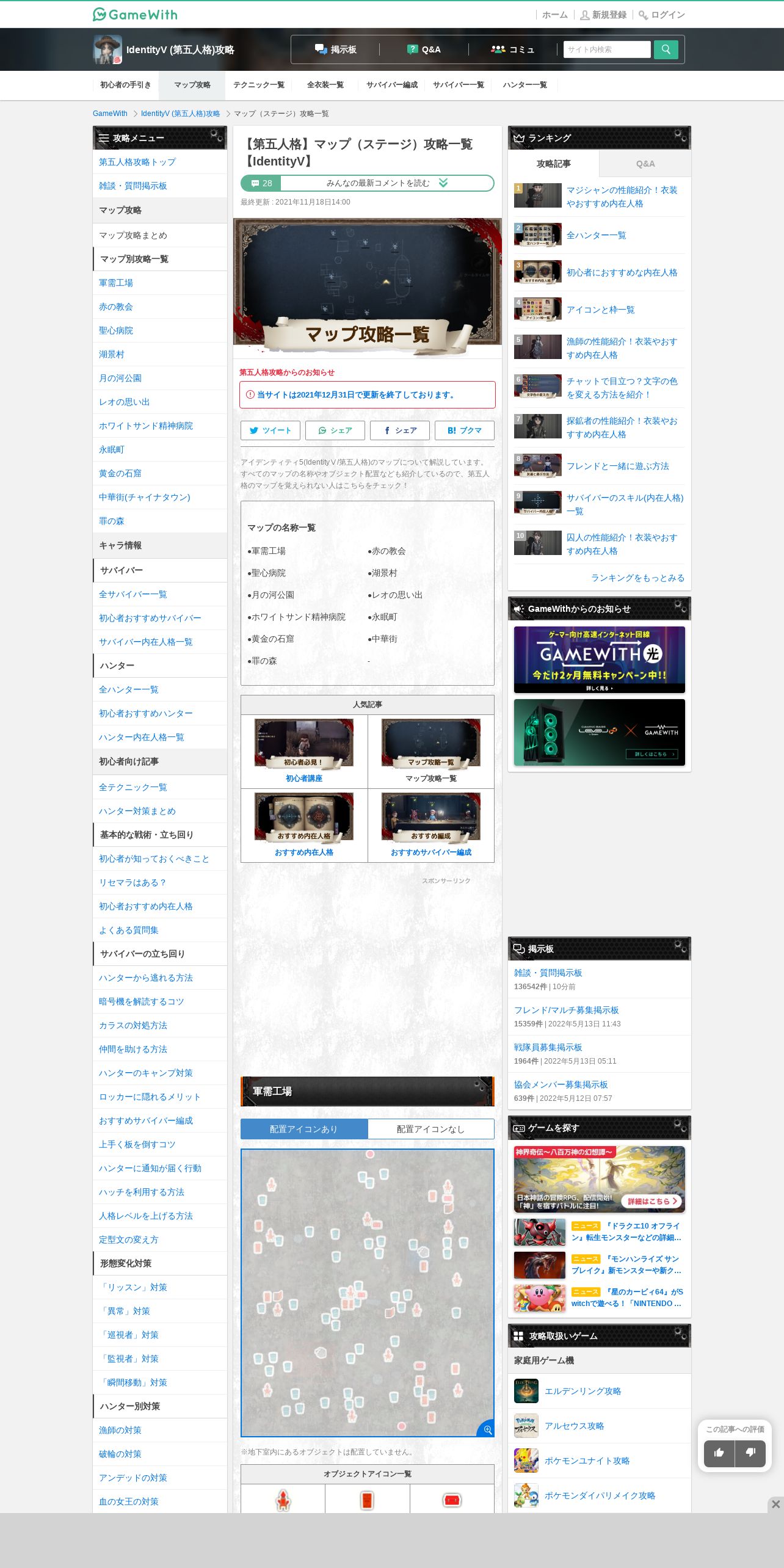Open the テクニック一覧 navigation tab
The height and width of the screenshot is (1568, 784).
259,85
